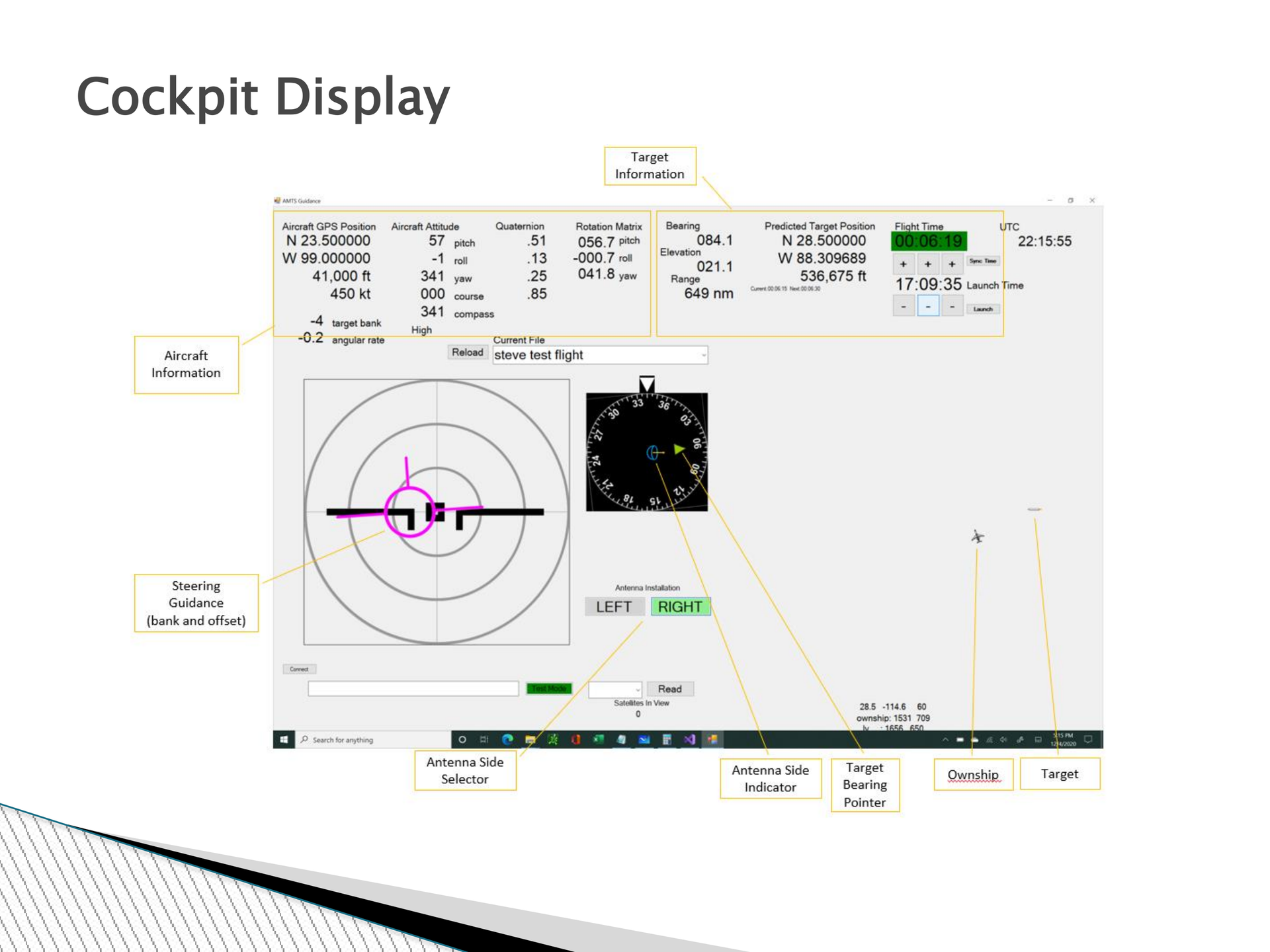The width and height of the screenshot is (1270, 952).
Task: Click the ownship airplane icon on the map
Action: click(978, 536)
